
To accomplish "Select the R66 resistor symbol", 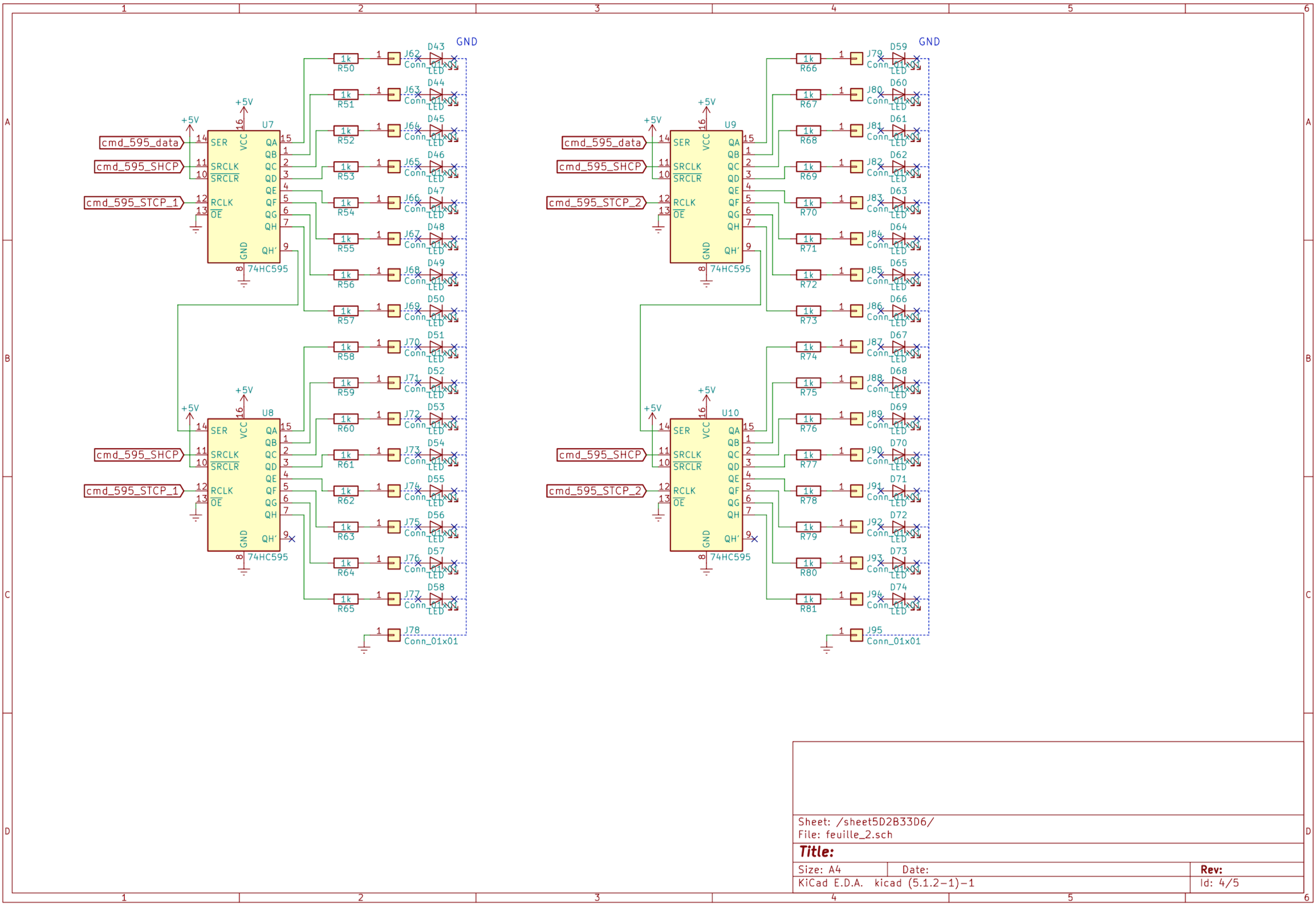I will point(808,58).
